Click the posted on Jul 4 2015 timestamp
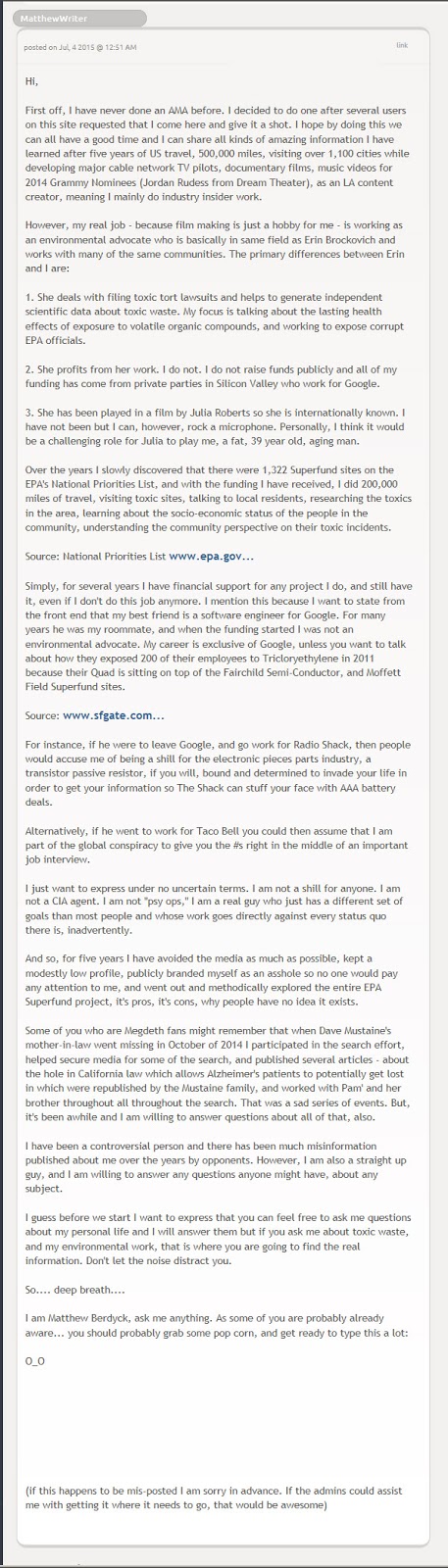 [x=81, y=47]
